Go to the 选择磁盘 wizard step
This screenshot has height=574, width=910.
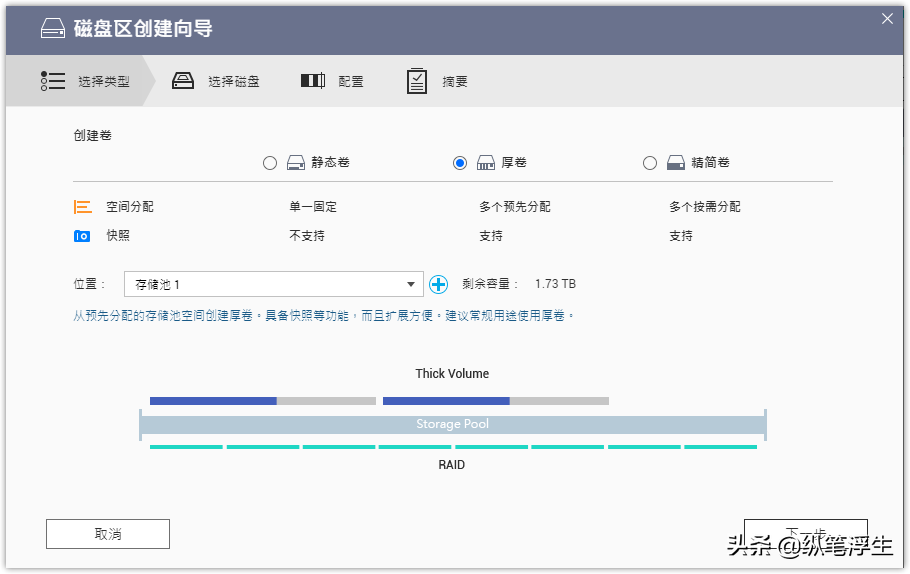[x=216, y=81]
